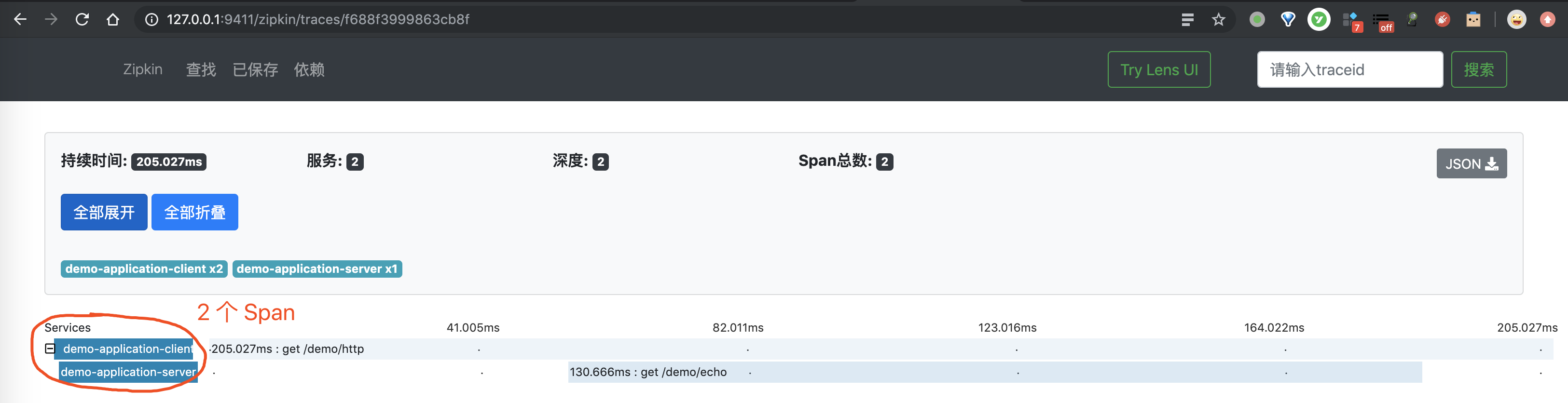Click the magnifier extension icon

(x=1412, y=19)
